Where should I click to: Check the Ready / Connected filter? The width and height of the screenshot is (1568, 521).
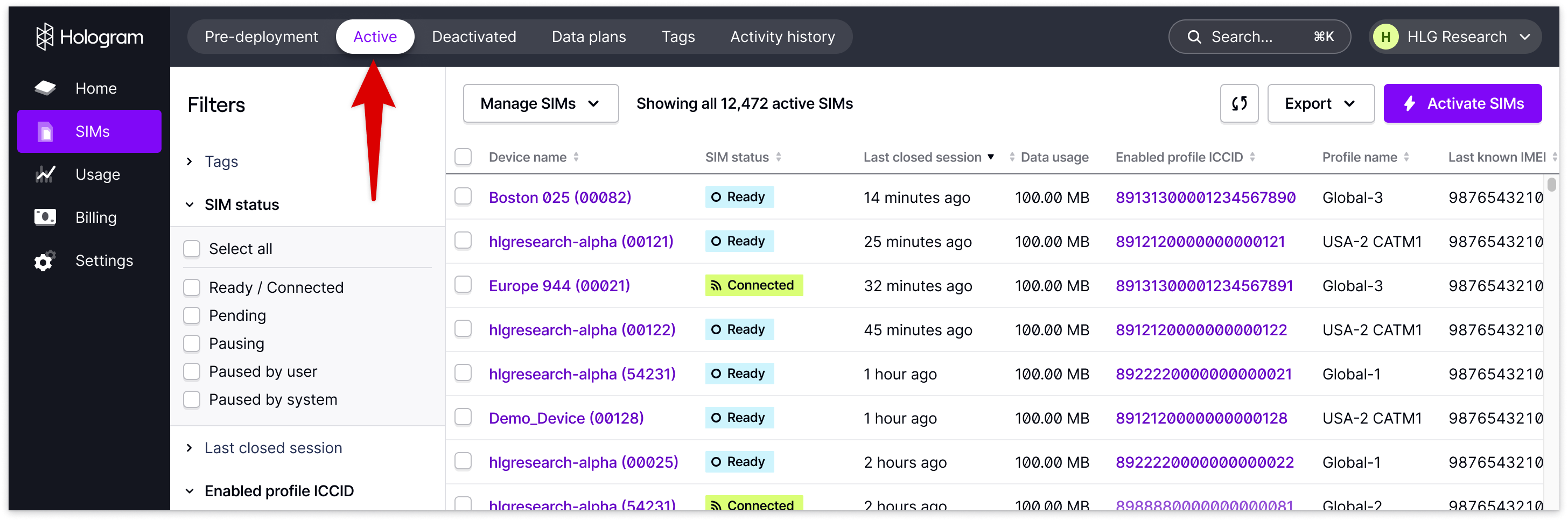(x=192, y=287)
